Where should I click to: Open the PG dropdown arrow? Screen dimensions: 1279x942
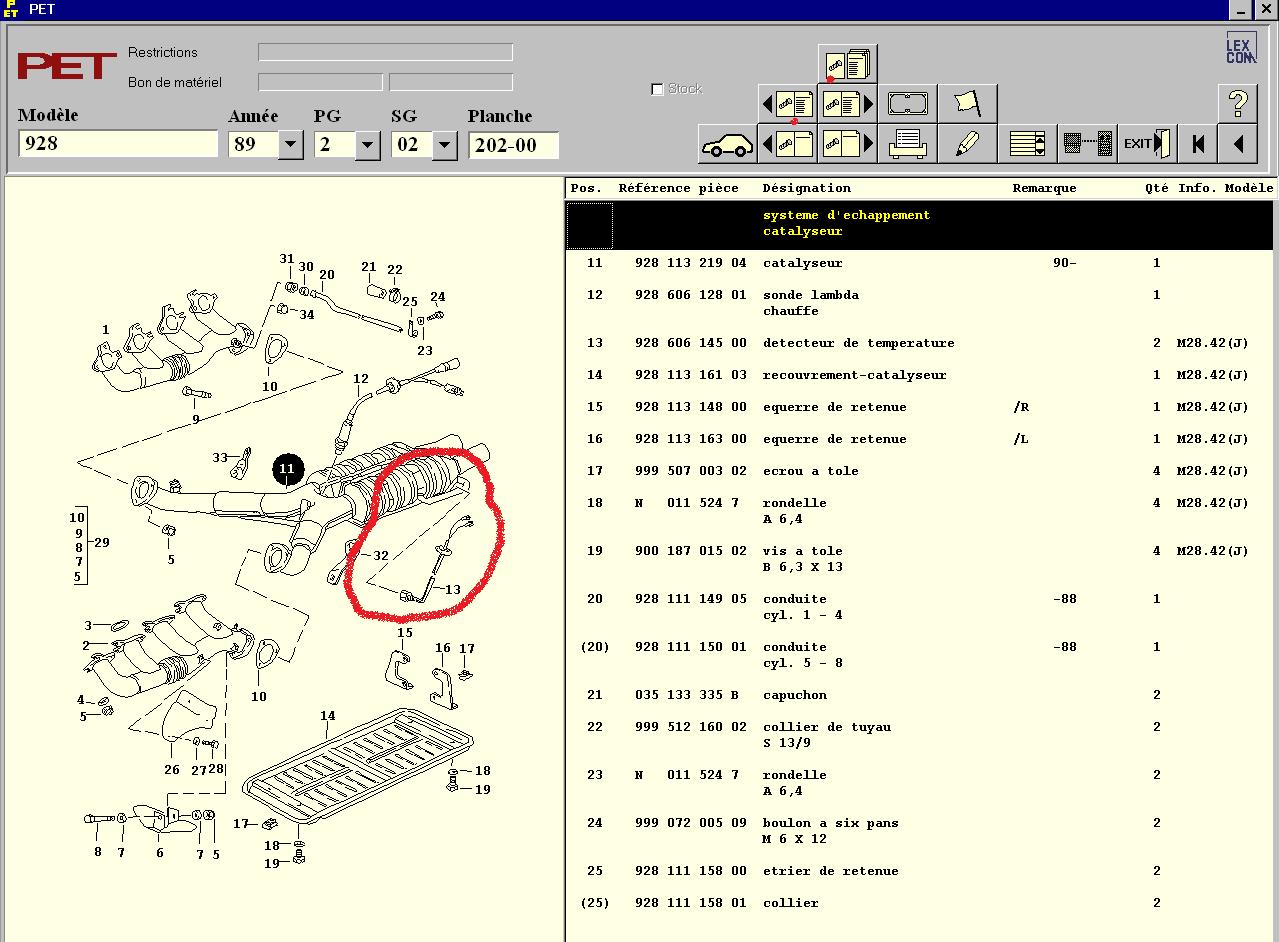(368, 145)
